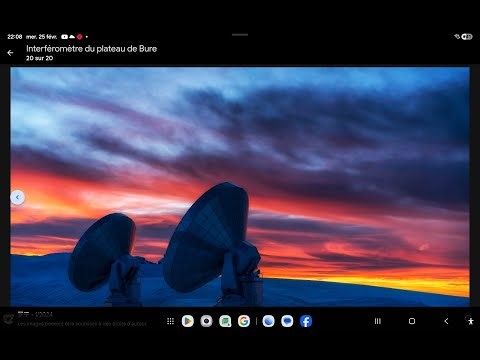
Task: Tap the YouTube notification icon in status bar
Action: [64, 37]
